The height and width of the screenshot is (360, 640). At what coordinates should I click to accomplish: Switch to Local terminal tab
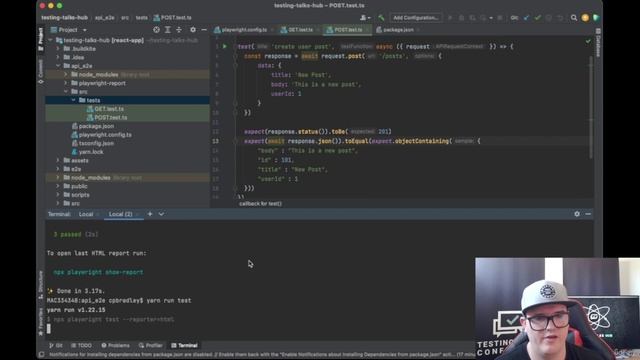(x=86, y=214)
